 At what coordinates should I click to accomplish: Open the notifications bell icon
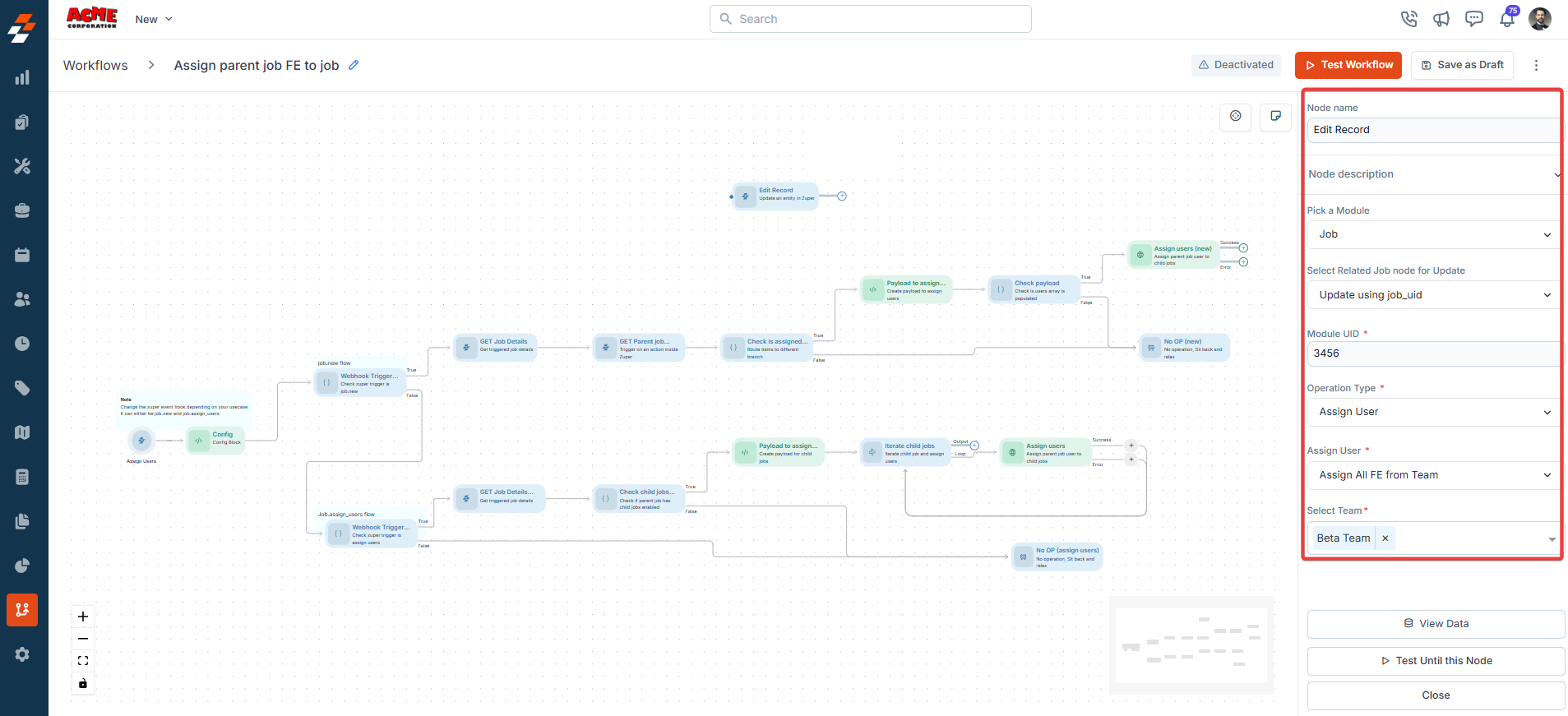pos(1507,18)
